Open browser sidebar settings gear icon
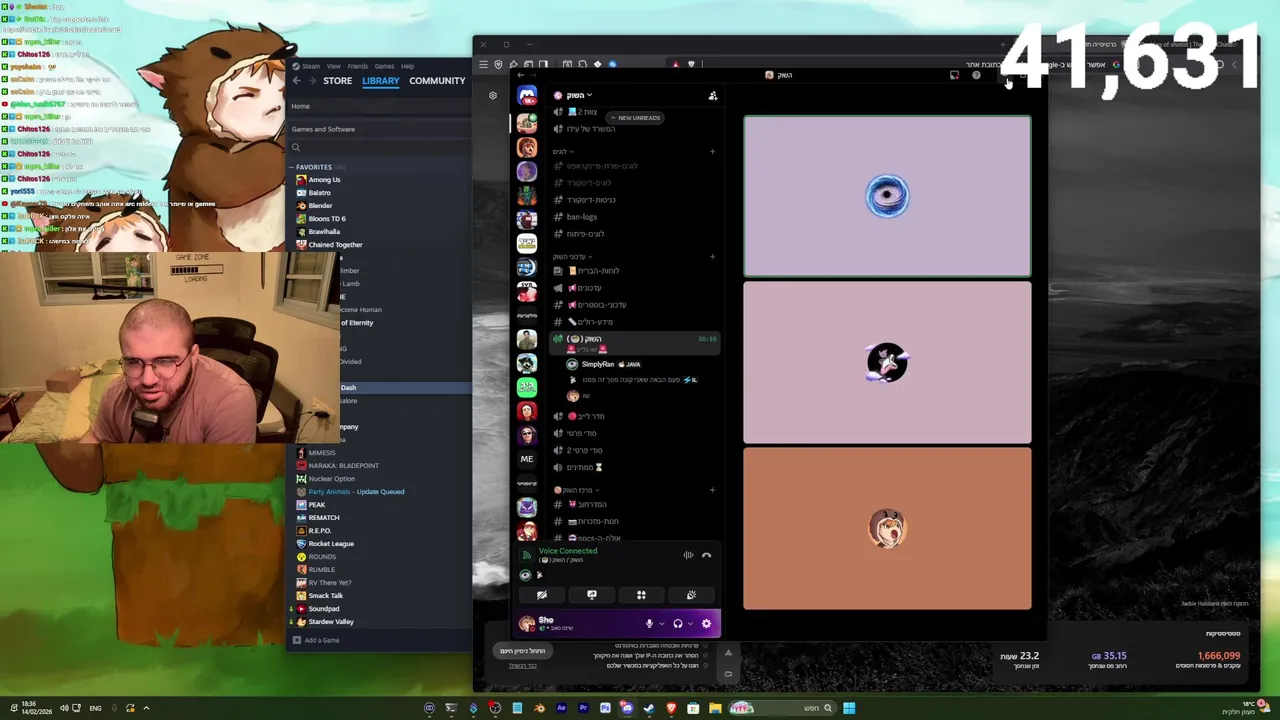This screenshot has height=720, width=1280. 493,96
